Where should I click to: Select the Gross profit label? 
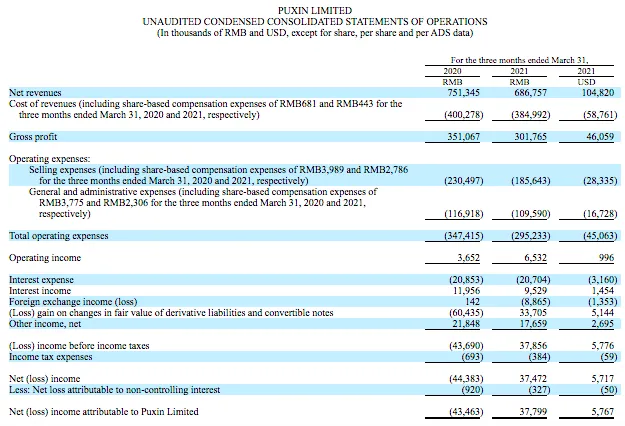[33, 137]
